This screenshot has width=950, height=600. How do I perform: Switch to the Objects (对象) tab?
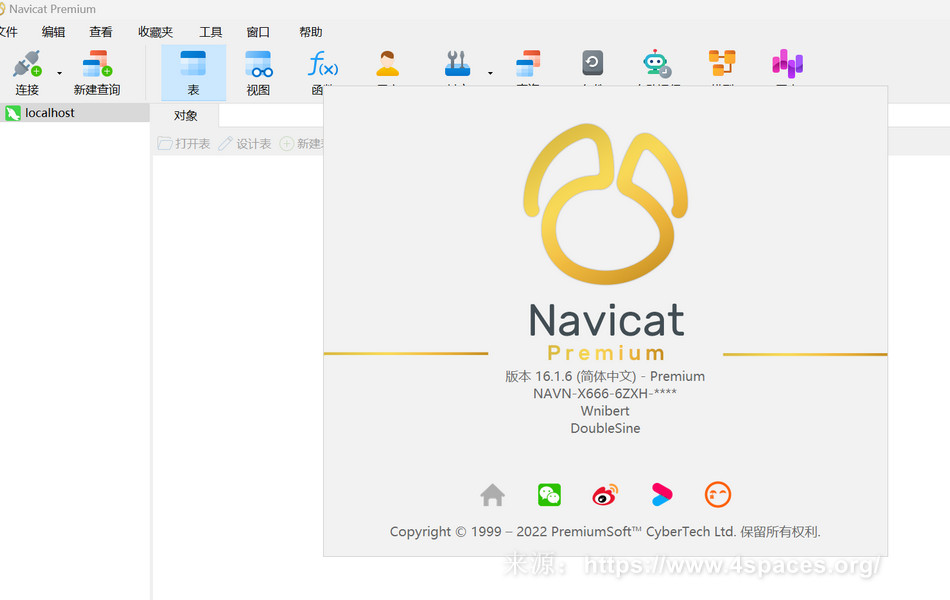186,116
